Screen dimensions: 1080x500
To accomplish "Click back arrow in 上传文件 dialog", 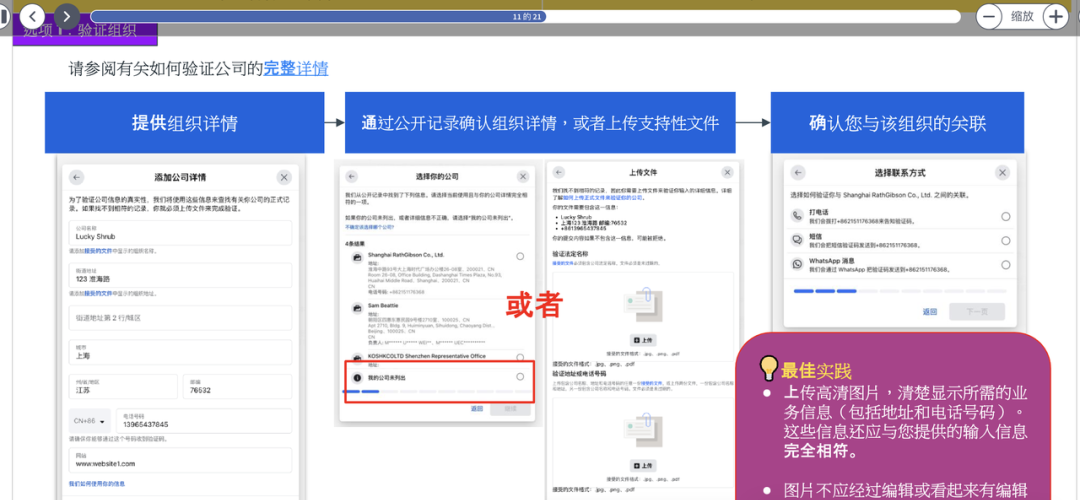I will click(x=559, y=172).
